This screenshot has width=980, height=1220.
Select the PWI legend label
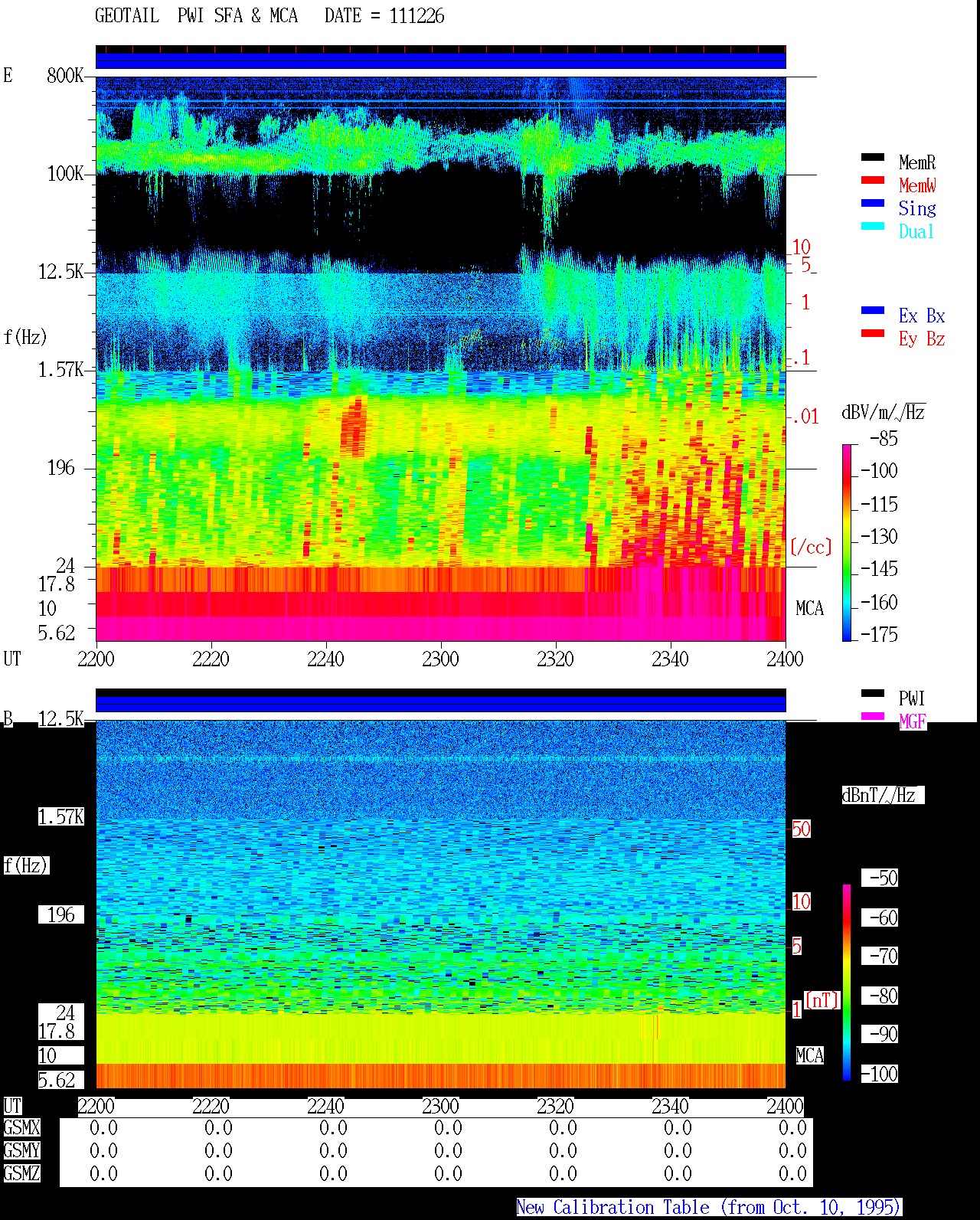(912, 698)
